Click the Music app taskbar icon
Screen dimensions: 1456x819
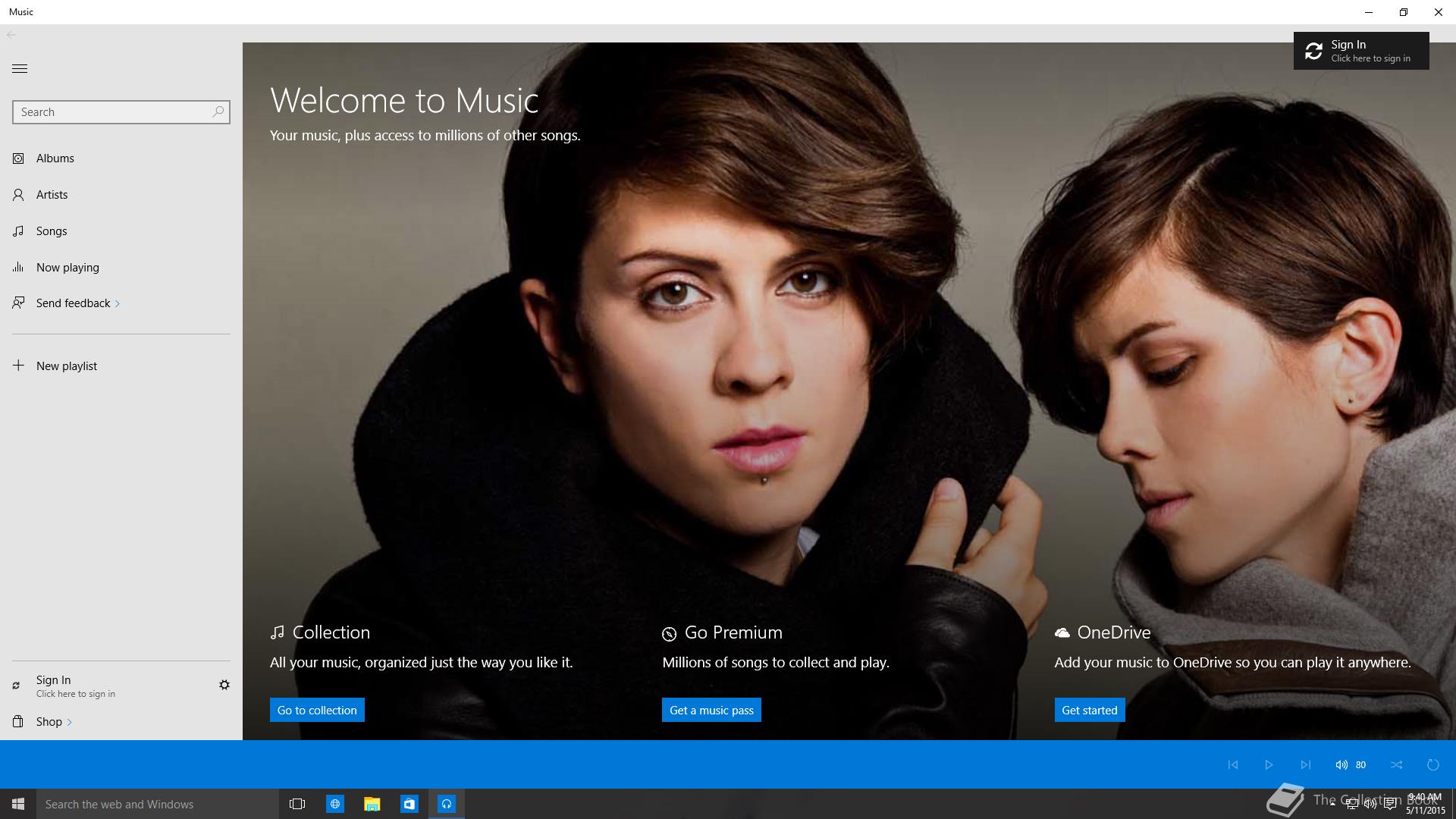tap(447, 804)
